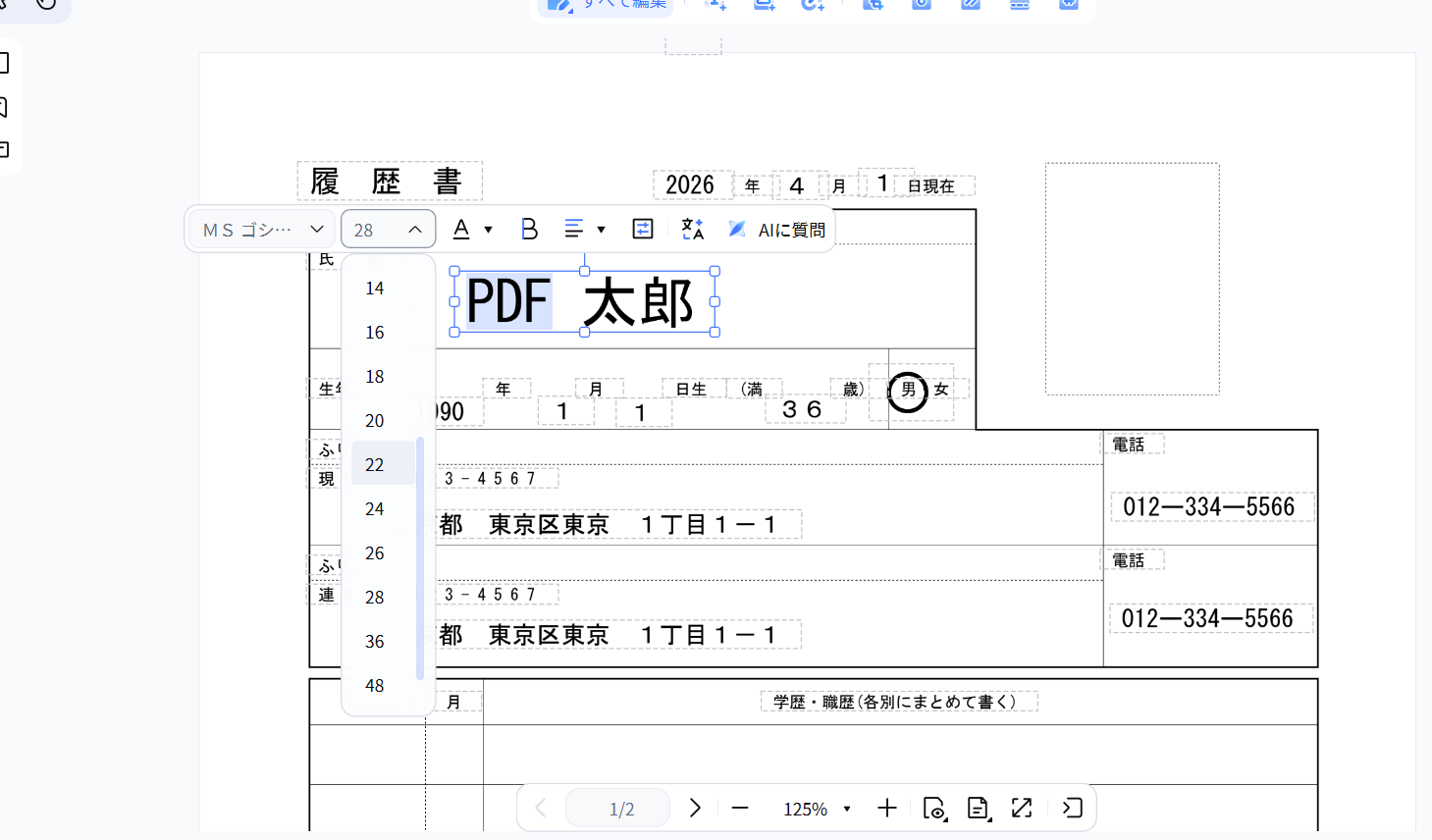Select font size 36 from the size list

point(374,641)
